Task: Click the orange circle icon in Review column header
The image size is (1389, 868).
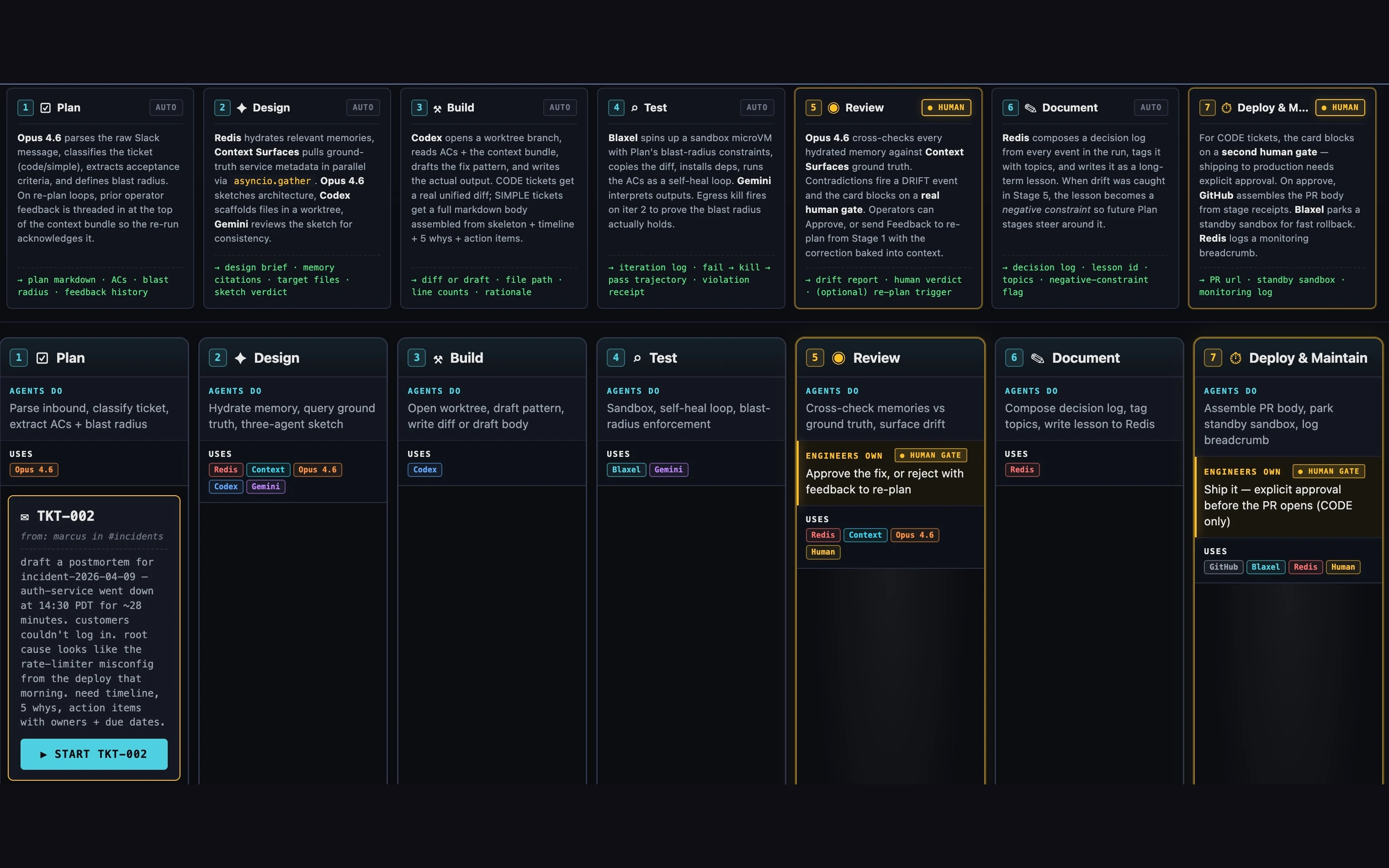Action: 838,358
